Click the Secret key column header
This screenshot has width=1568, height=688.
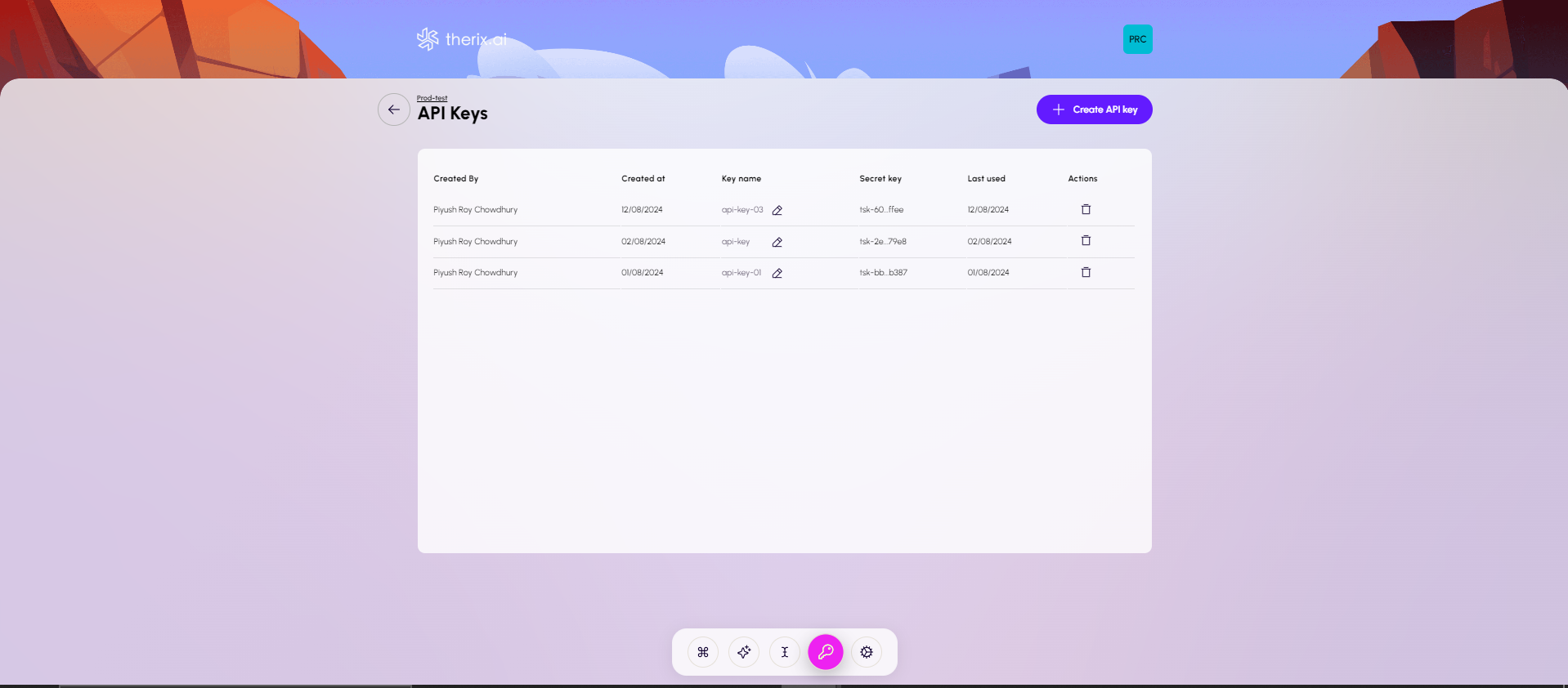(x=880, y=178)
